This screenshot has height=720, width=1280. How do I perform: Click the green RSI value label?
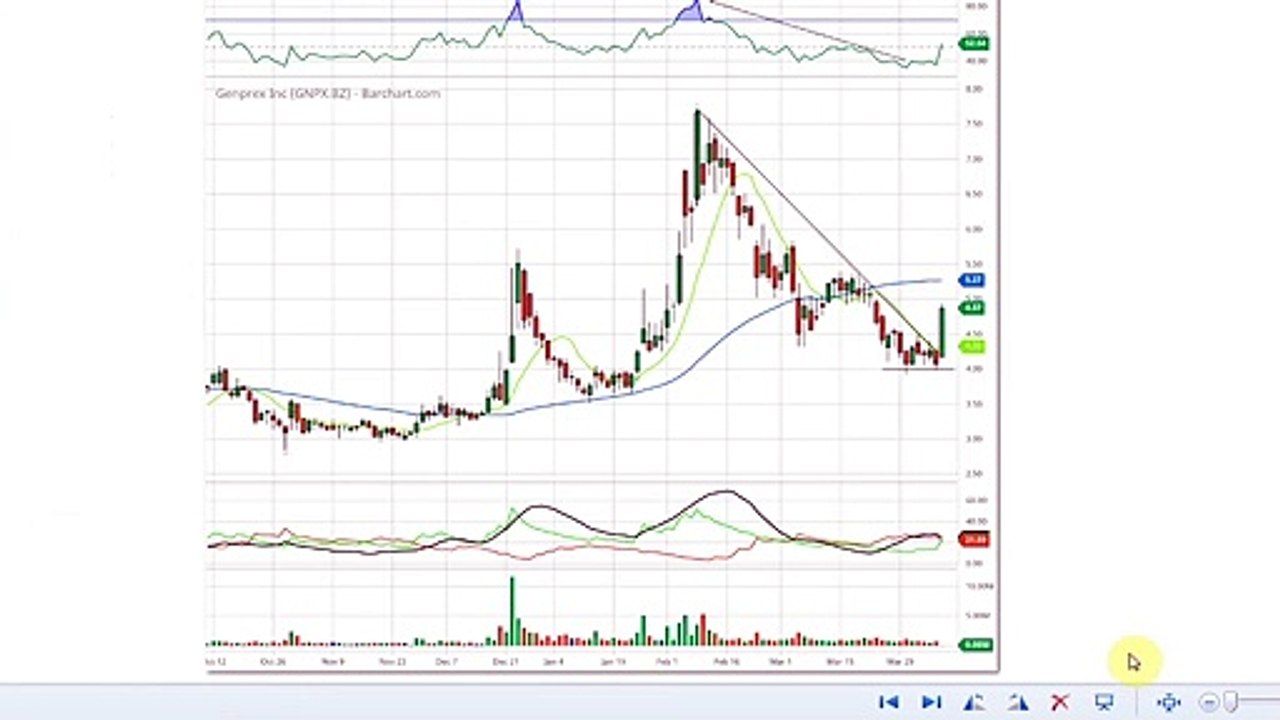[x=972, y=43]
